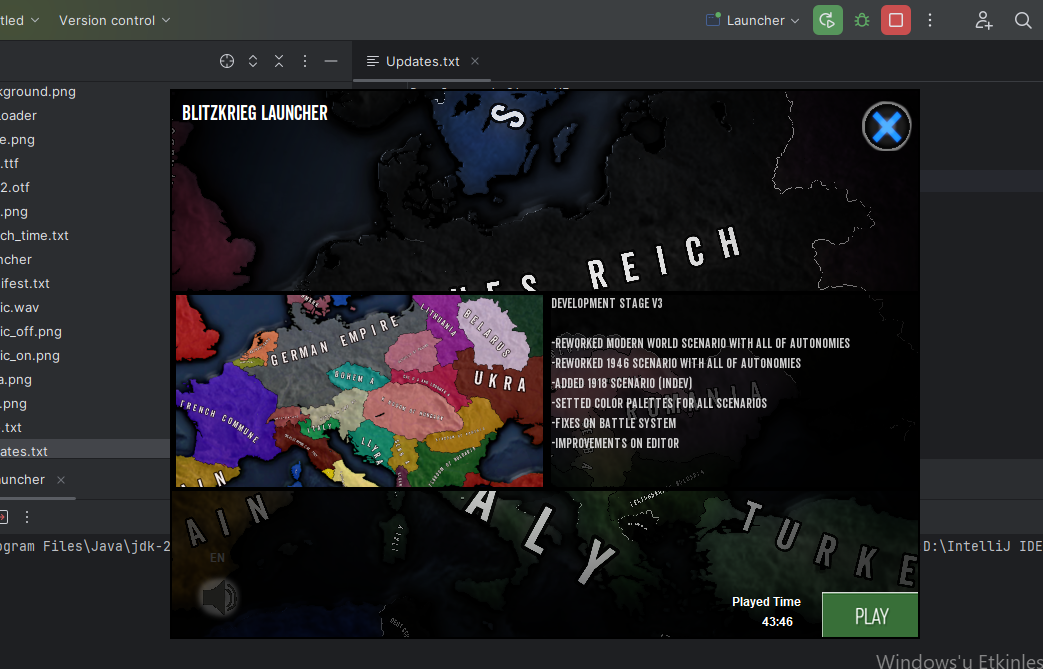Select the ates.txt file in the tree
1043x669 pixels.
[x=24, y=451]
